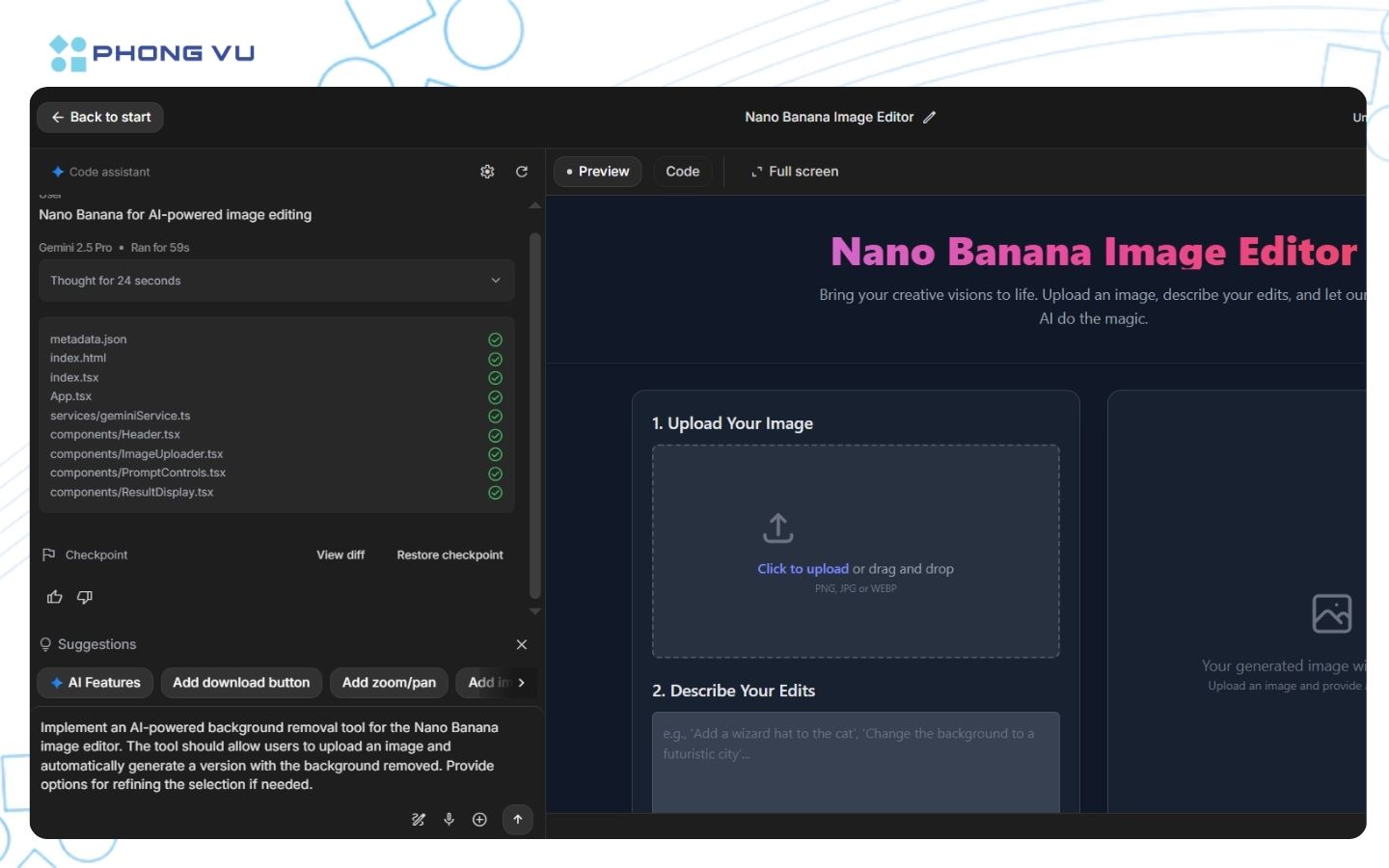The image size is (1389, 868).
Task: Click the Back to start button
Action: (99, 117)
